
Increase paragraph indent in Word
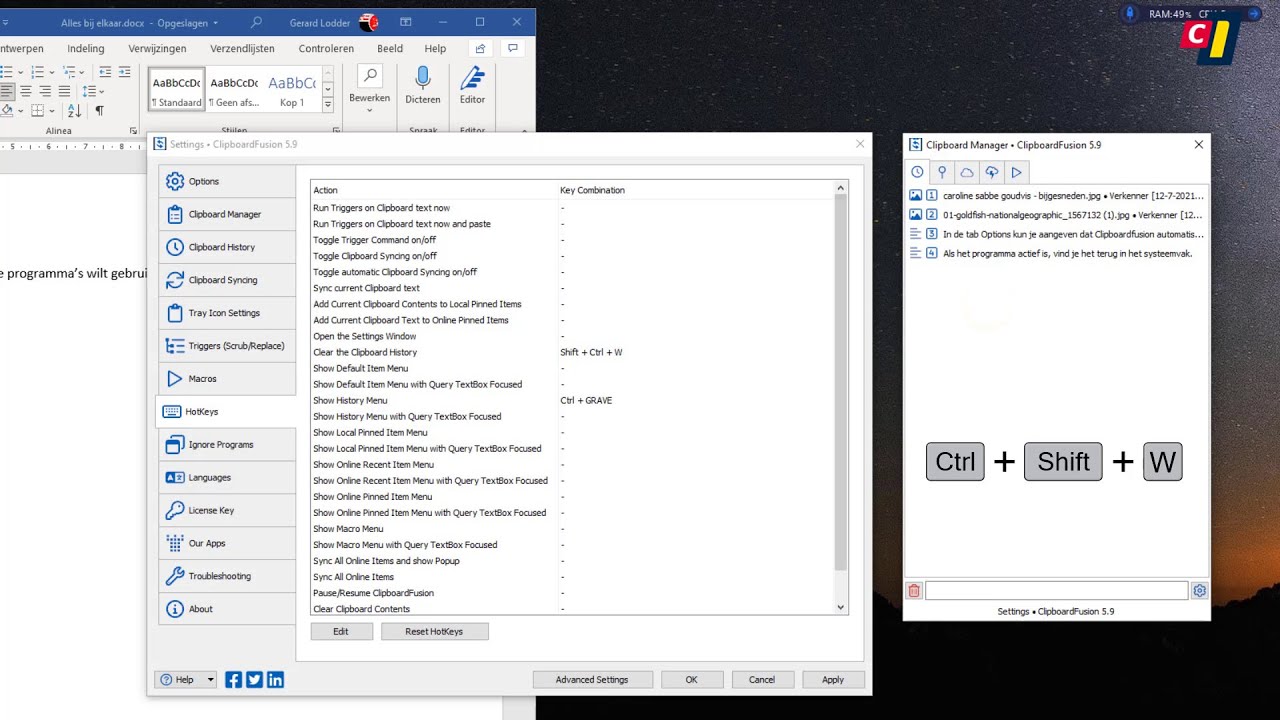[124, 72]
